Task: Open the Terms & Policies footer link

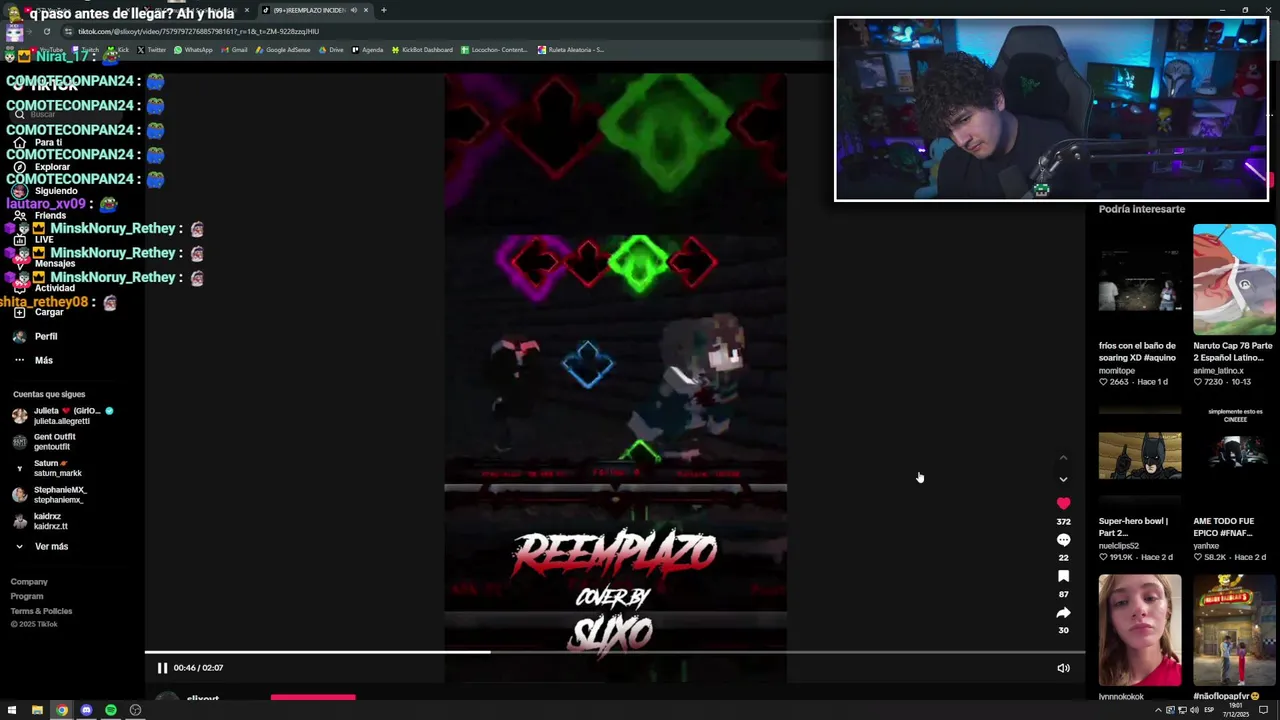Action: 41,611
